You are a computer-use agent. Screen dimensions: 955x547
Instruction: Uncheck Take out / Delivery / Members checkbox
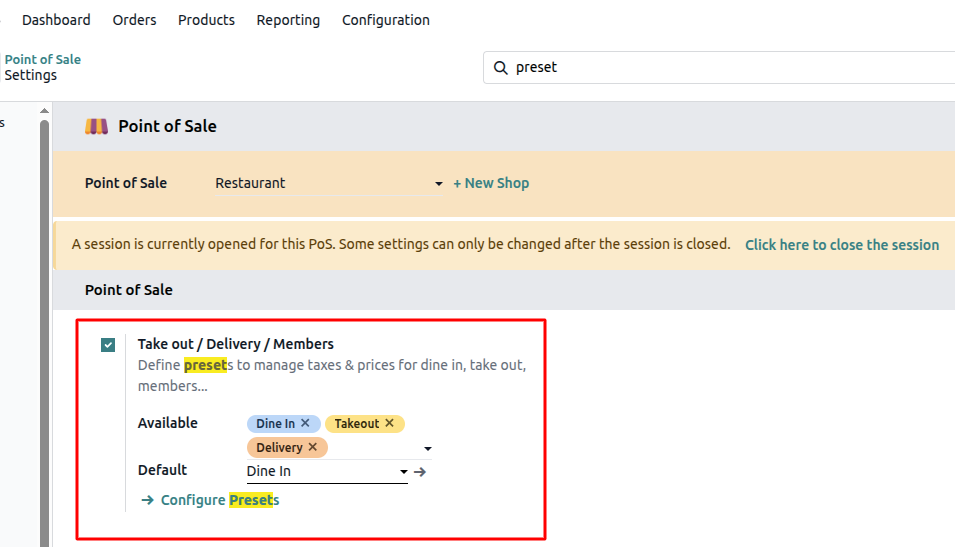point(108,345)
